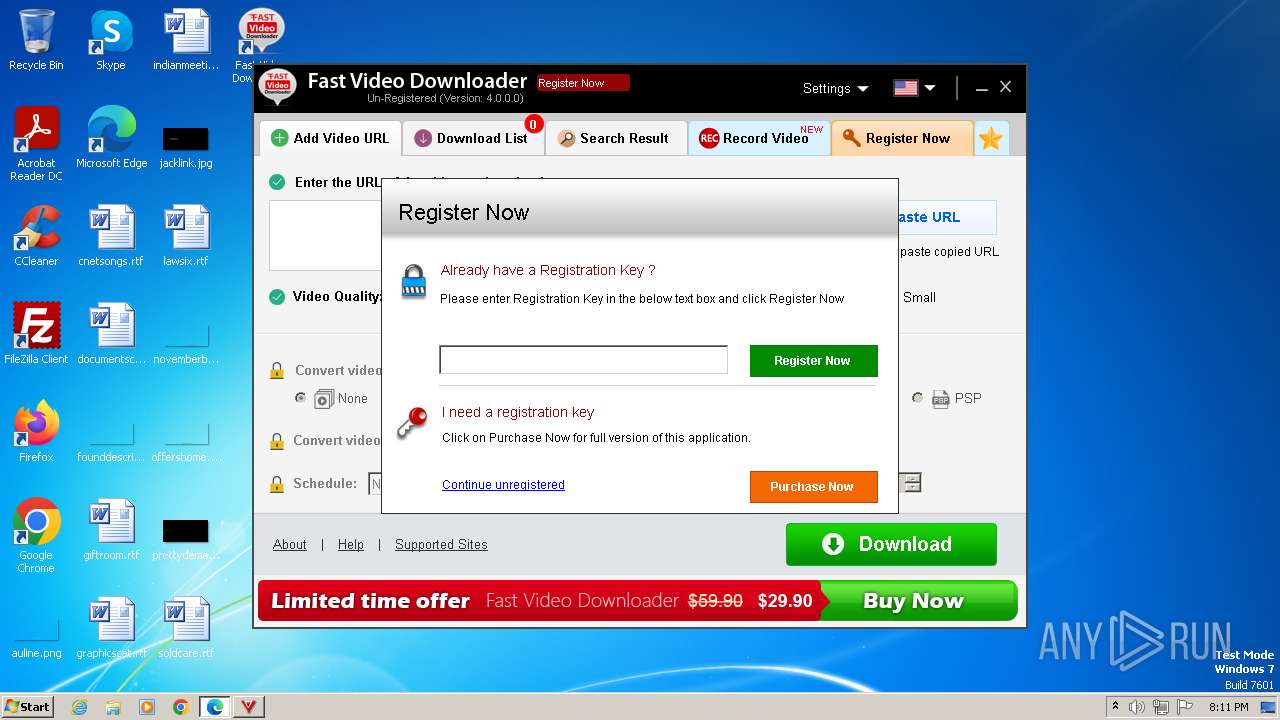Image resolution: width=1280 pixels, height=720 pixels.
Task: Open the founddescri... desktop file
Action: (x=111, y=442)
